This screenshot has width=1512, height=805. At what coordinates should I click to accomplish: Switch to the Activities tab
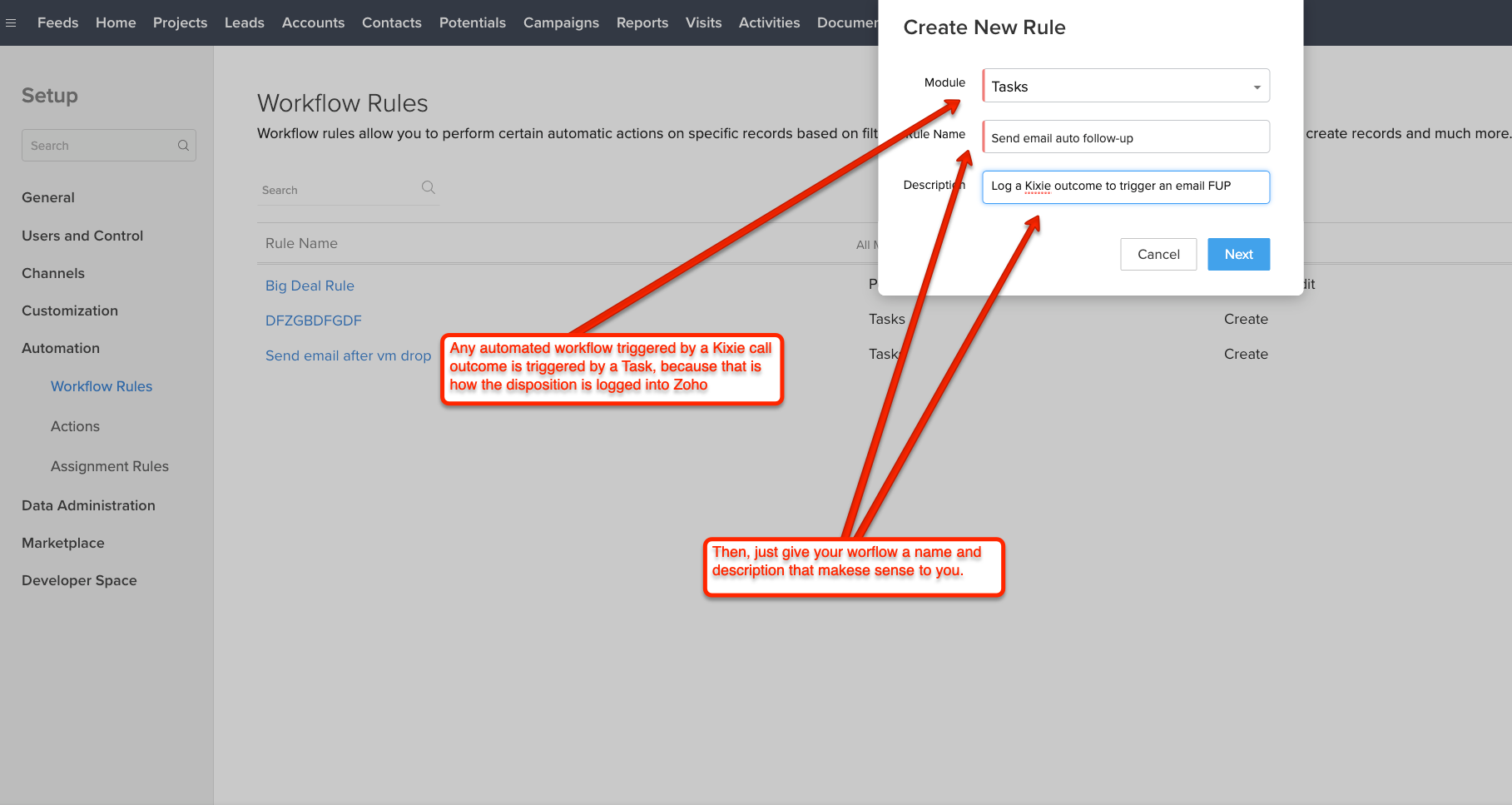click(x=770, y=22)
